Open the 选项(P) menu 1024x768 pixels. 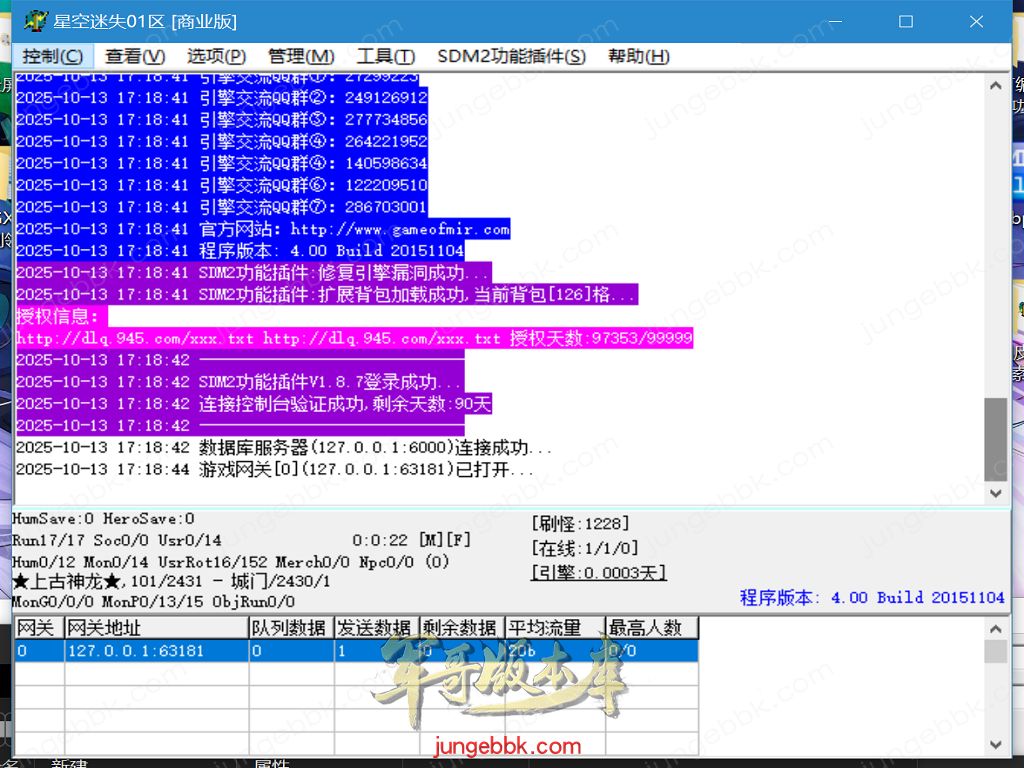[216, 57]
